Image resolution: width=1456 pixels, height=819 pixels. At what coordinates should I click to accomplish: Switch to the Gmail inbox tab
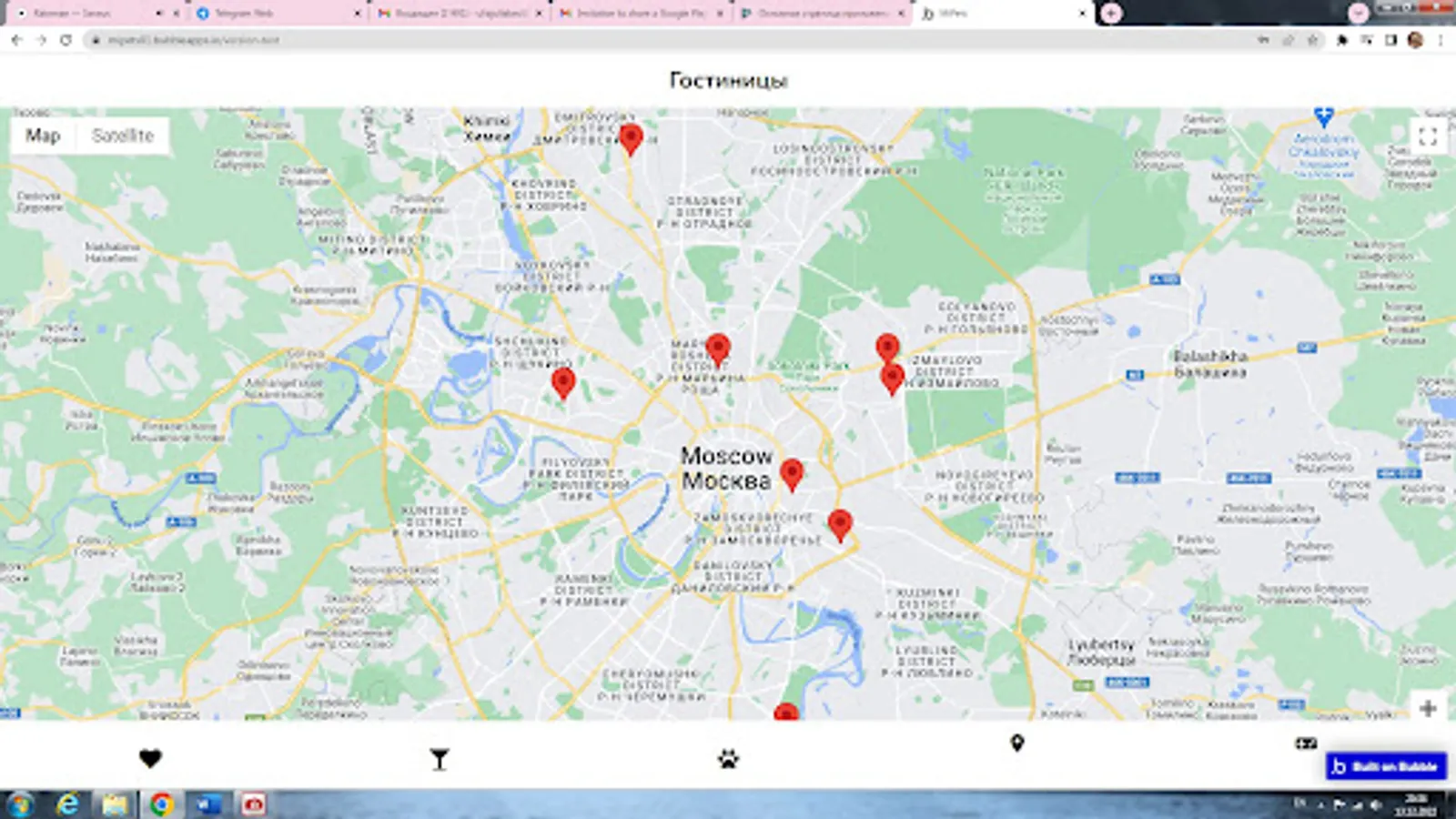[x=458, y=14]
